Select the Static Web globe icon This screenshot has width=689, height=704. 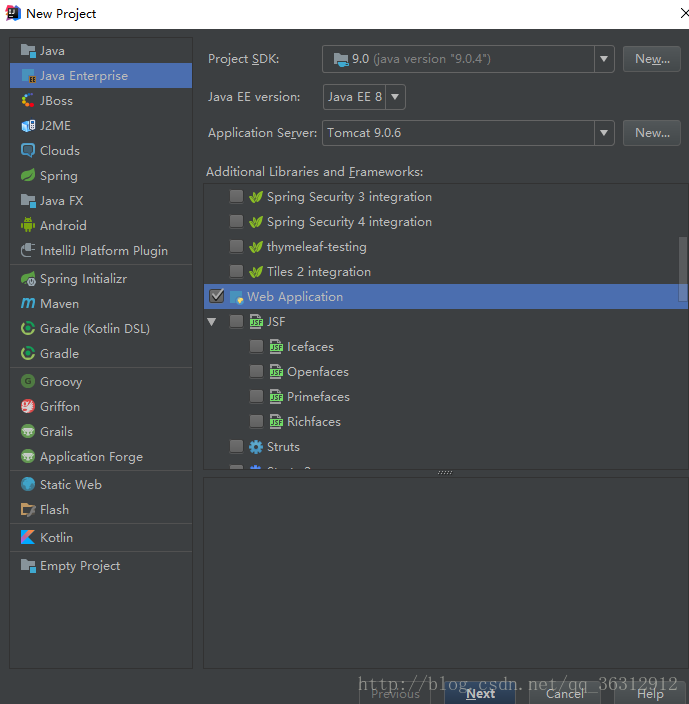pyautogui.click(x=28, y=484)
